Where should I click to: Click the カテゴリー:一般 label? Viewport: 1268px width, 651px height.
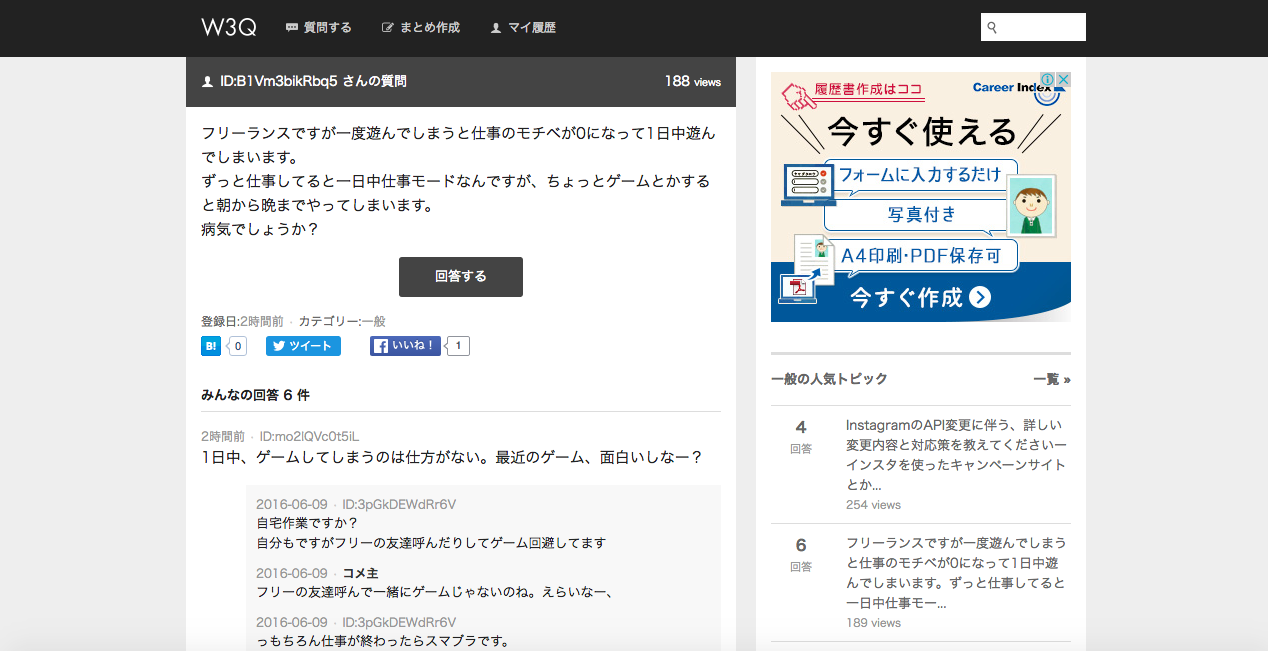coord(342,322)
